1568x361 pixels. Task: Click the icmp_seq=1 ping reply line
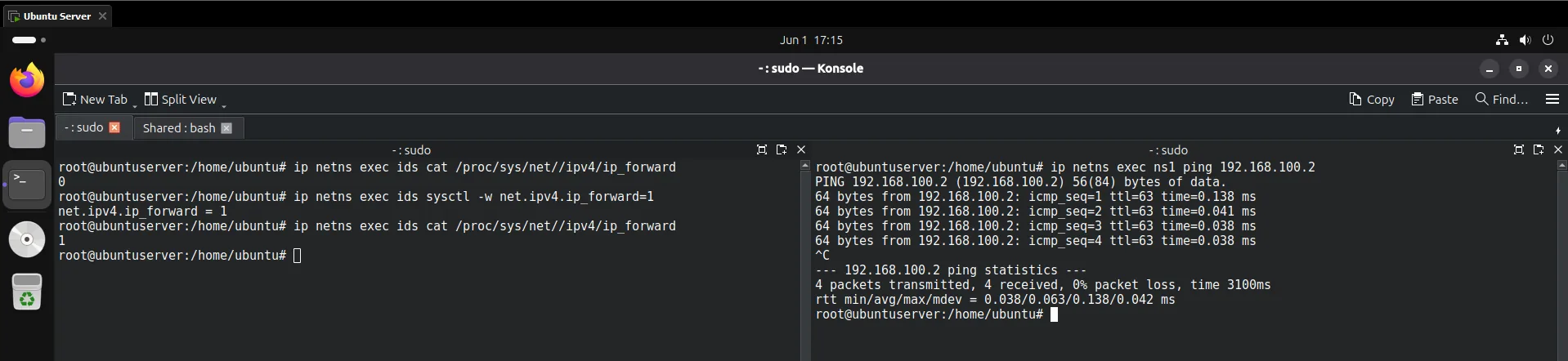coord(1036,197)
